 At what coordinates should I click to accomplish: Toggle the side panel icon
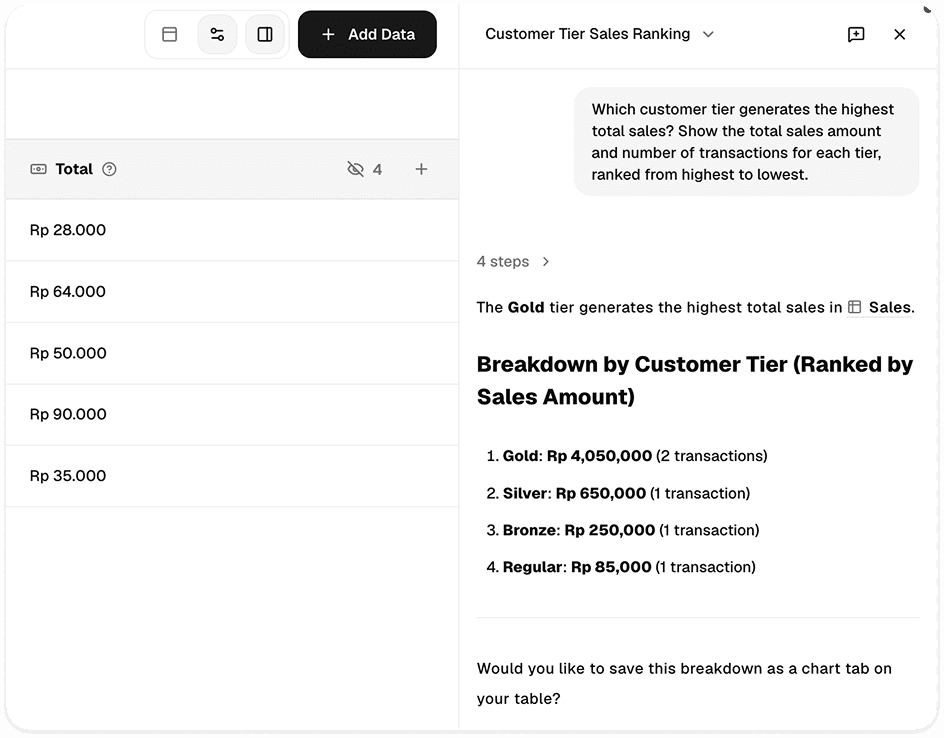[265, 34]
